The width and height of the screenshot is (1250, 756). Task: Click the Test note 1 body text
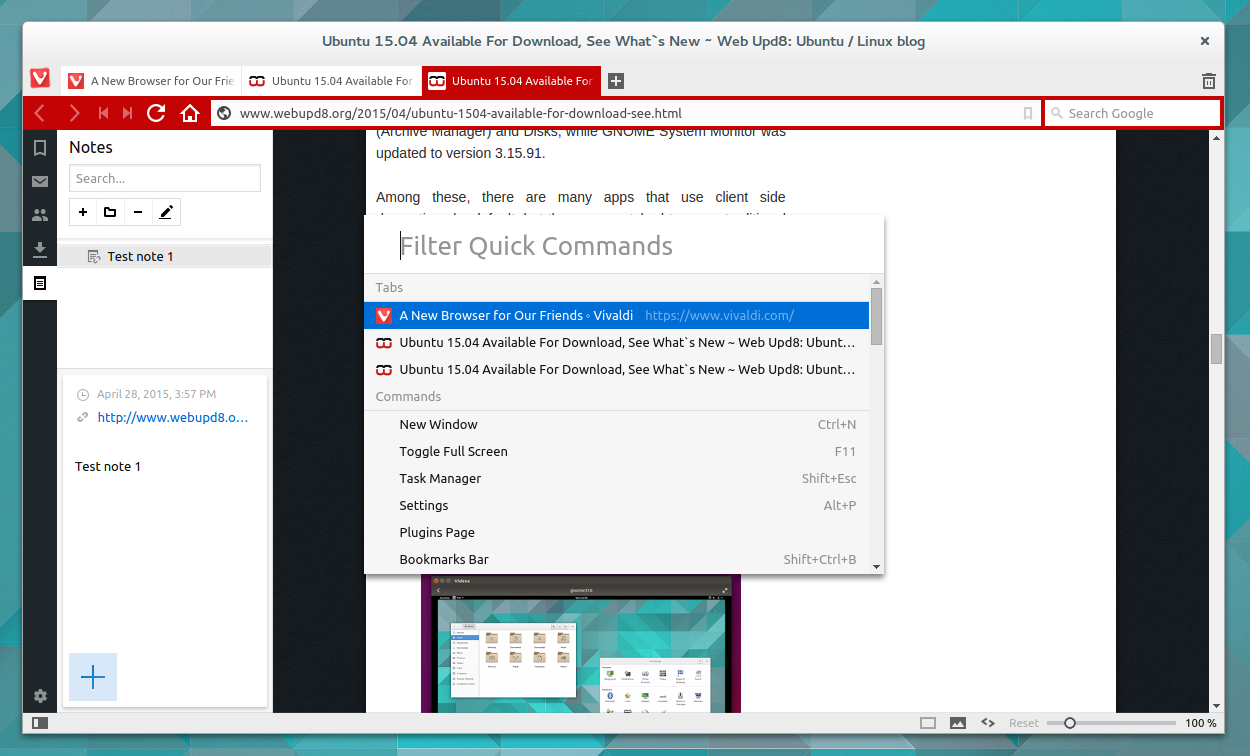tap(108, 466)
